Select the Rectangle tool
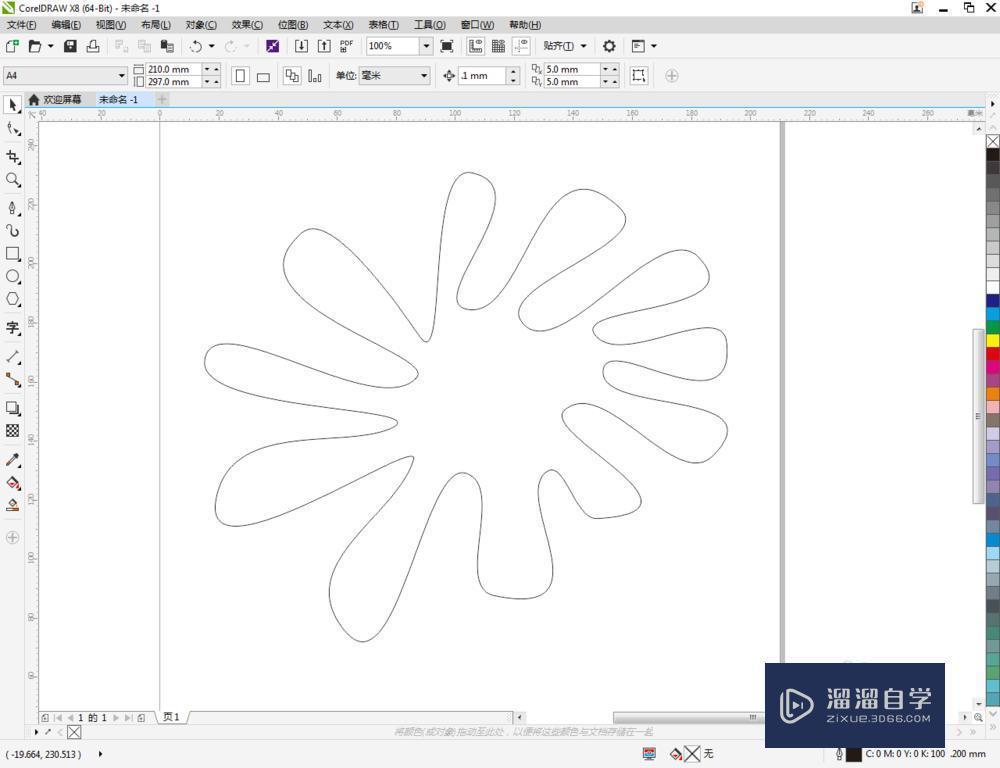Image resolution: width=1000 pixels, height=768 pixels. tap(13, 255)
